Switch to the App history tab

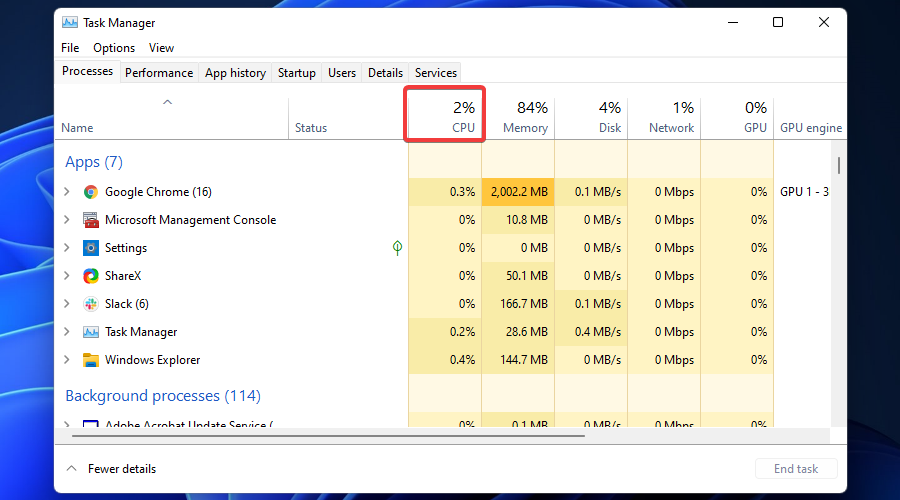pos(235,73)
